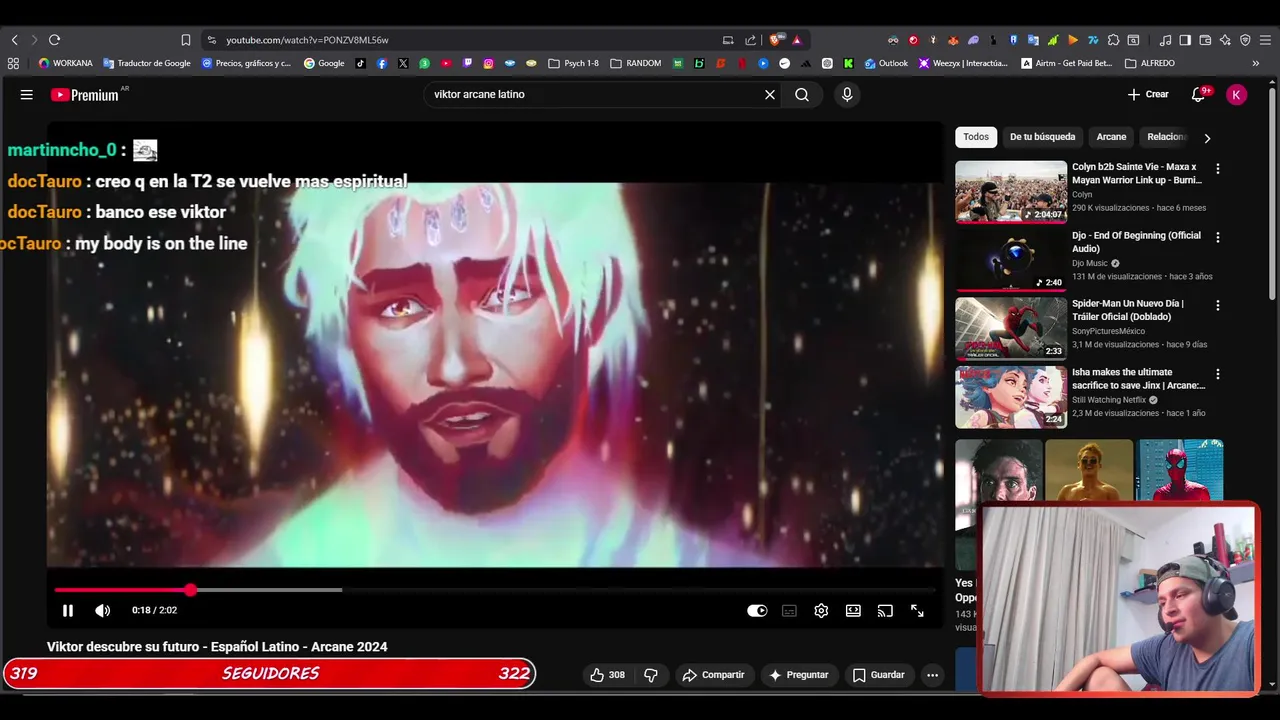The image size is (1280, 720).
Task: Pause the video
Action: [68, 610]
